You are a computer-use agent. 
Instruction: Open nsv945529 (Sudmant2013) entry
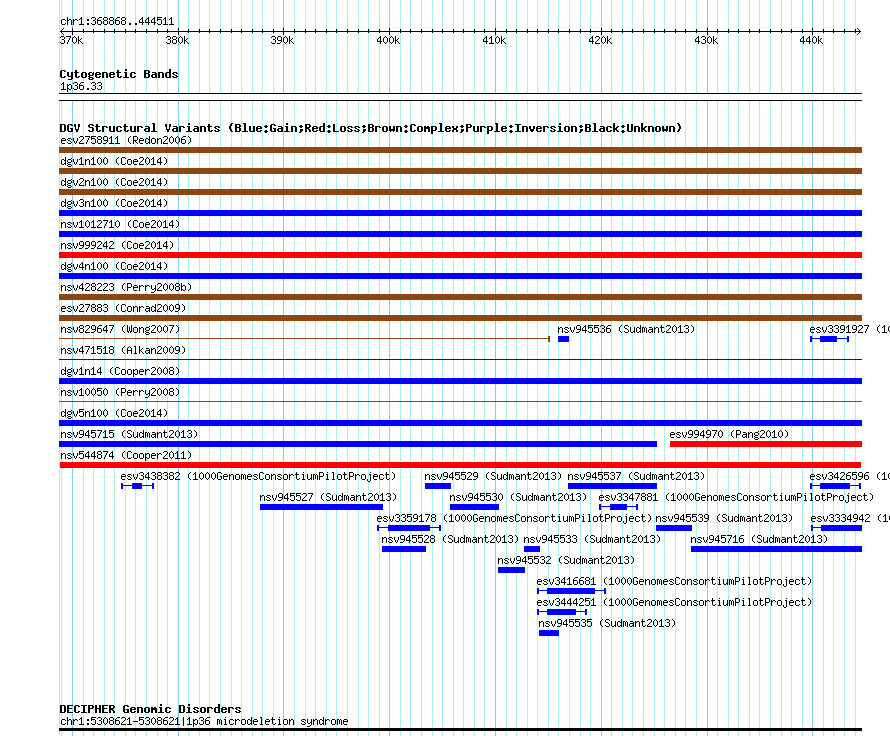pyautogui.click(x=493, y=476)
